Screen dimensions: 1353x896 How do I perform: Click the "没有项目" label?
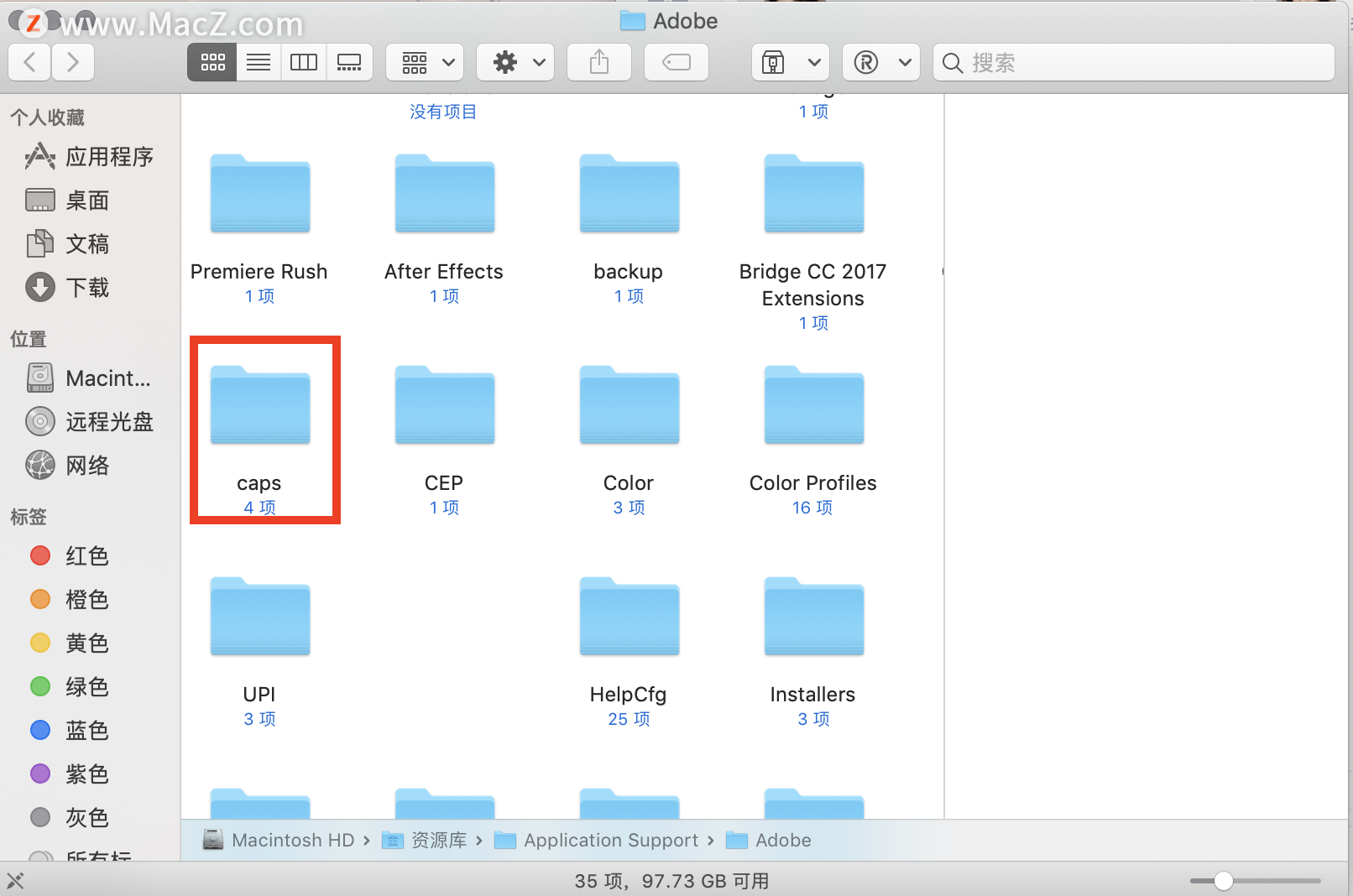[x=443, y=112]
